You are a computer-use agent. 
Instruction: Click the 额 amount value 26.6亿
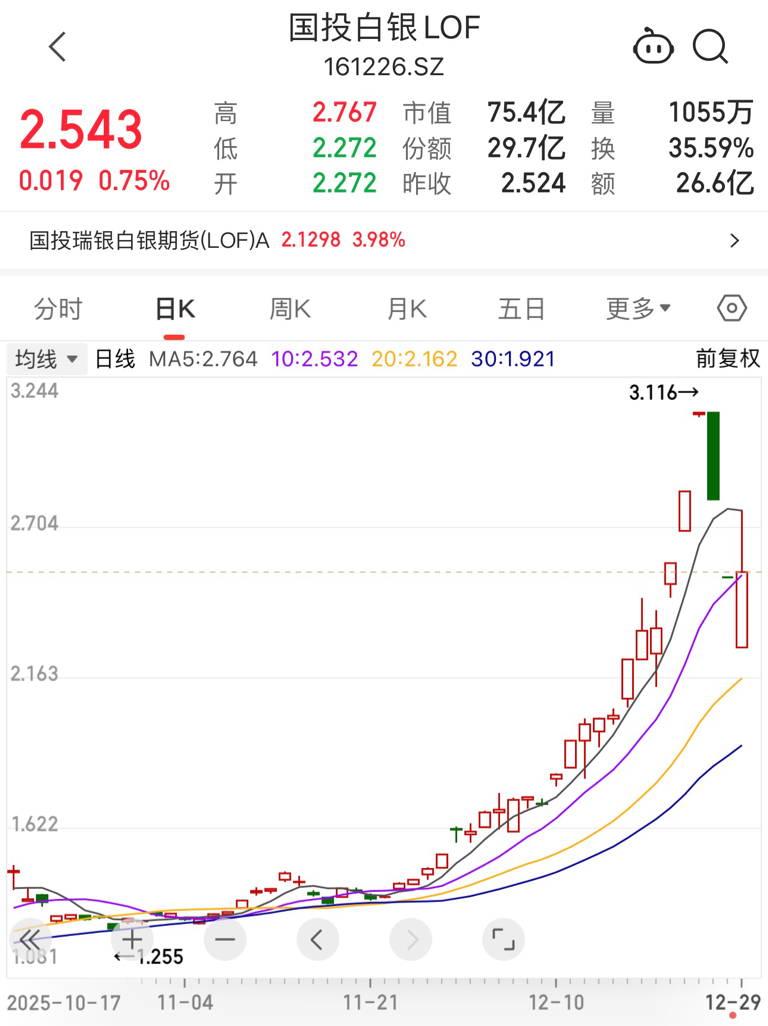point(714,183)
